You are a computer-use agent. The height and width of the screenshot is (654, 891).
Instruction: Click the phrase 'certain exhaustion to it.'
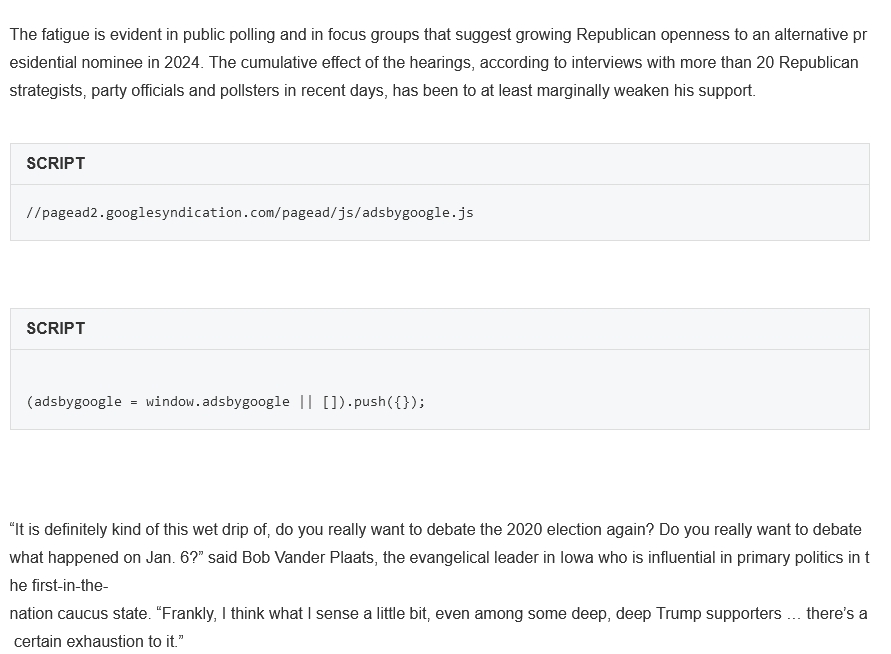point(98,641)
